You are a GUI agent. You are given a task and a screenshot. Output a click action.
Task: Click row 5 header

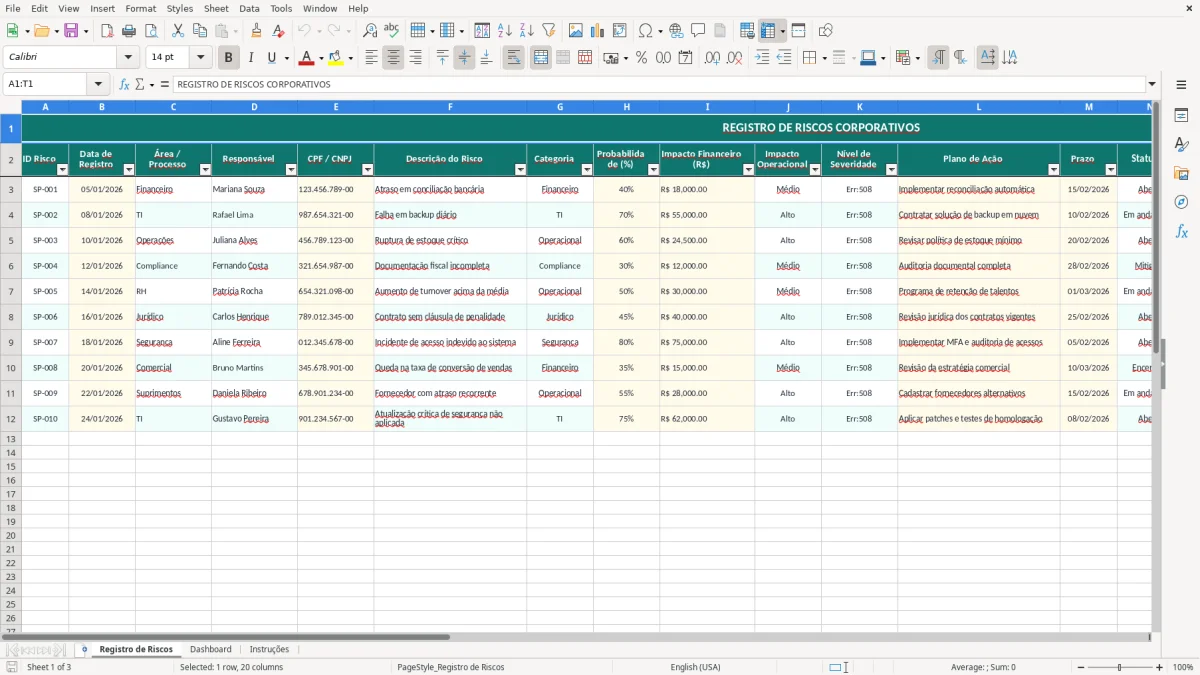[11, 240]
